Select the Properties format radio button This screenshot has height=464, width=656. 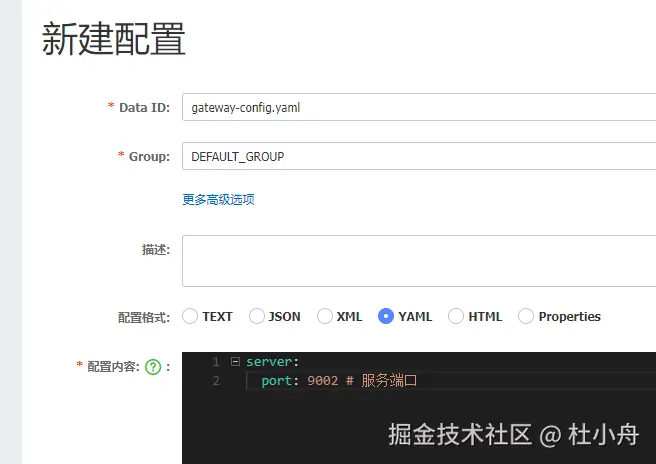(x=526, y=316)
